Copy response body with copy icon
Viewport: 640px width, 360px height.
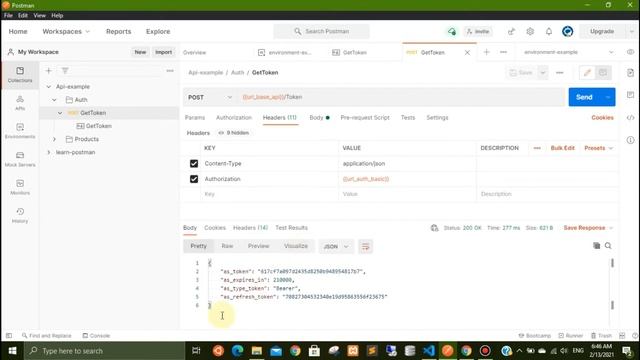tap(596, 246)
